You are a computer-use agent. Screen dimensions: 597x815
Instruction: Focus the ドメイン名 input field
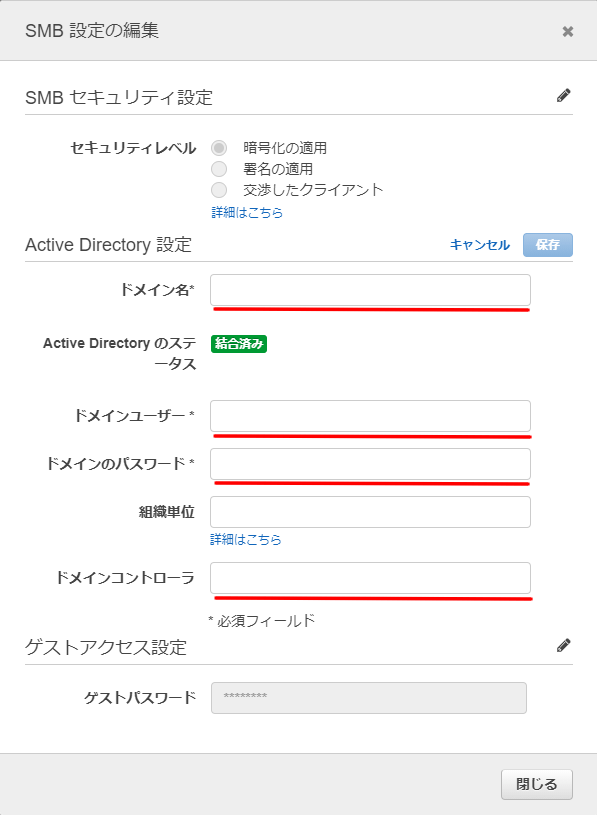pos(370,290)
